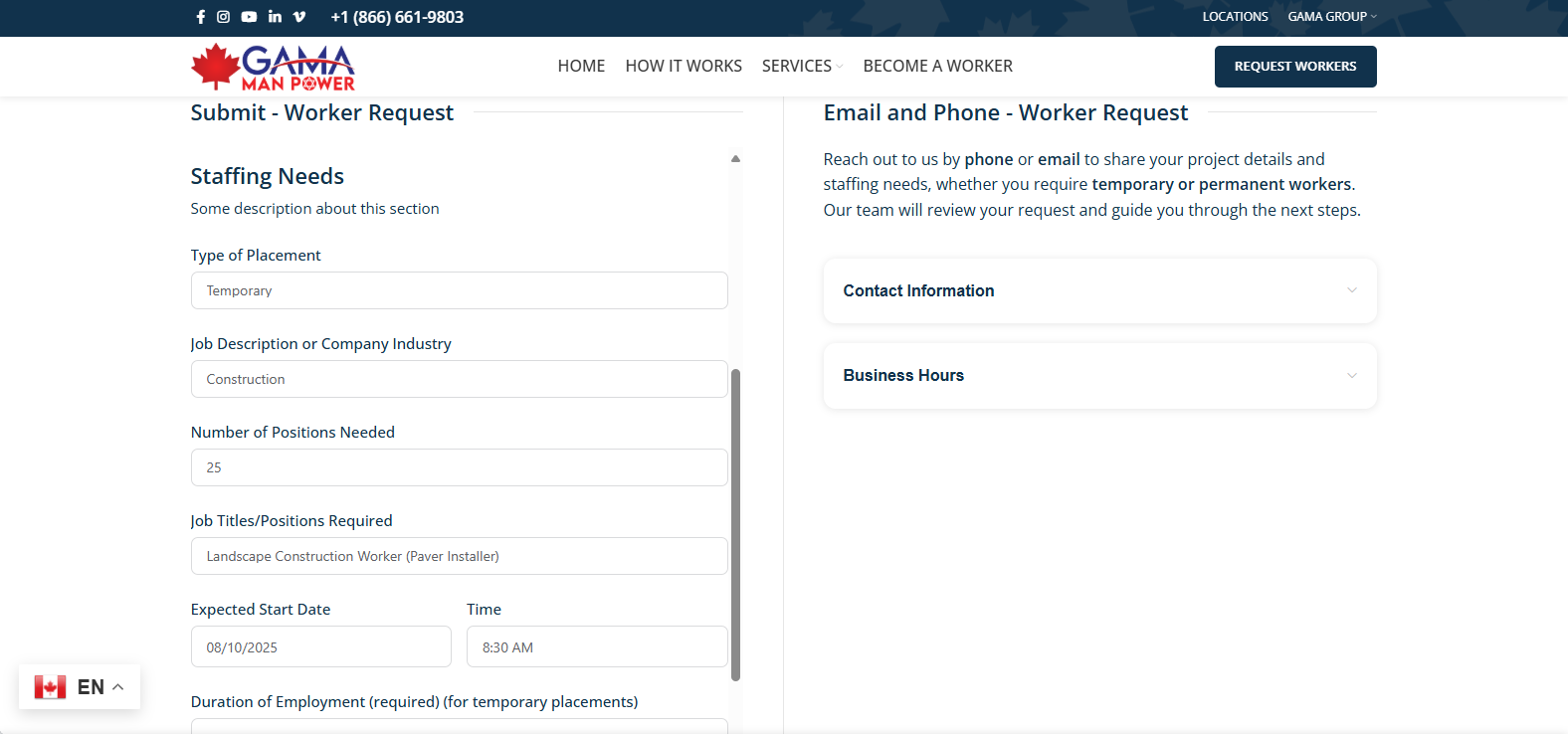Go to How It Works page
1568x734 pixels.
[684, 67]
